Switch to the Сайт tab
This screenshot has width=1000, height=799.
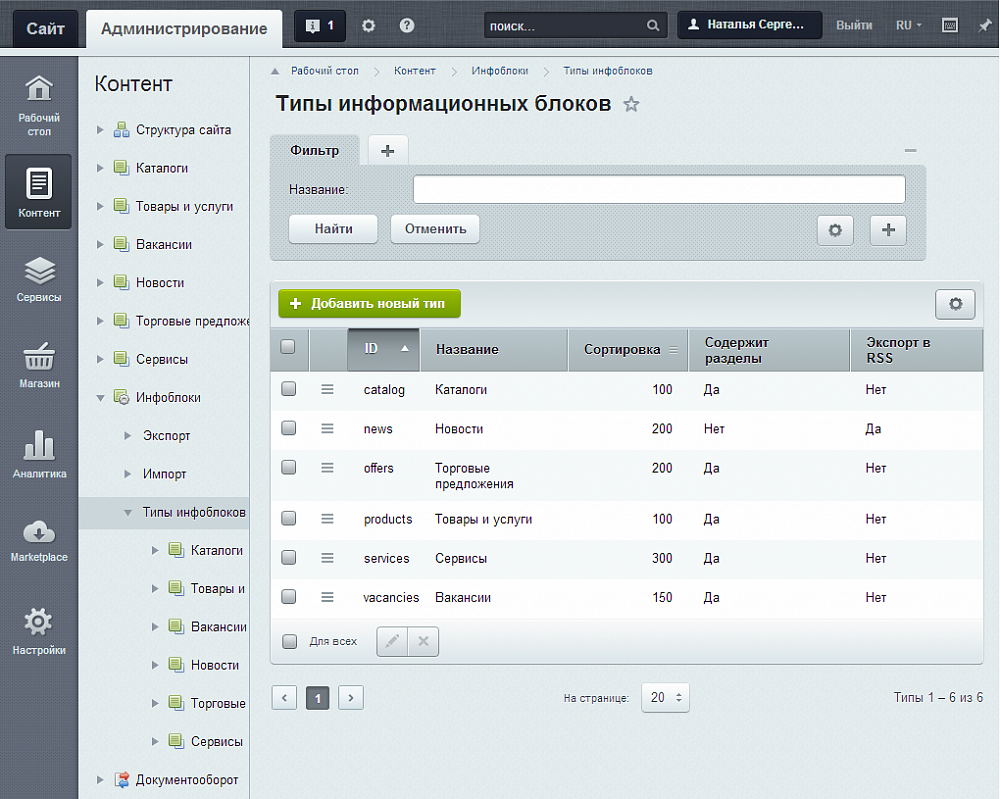click(x=45, y=28)
